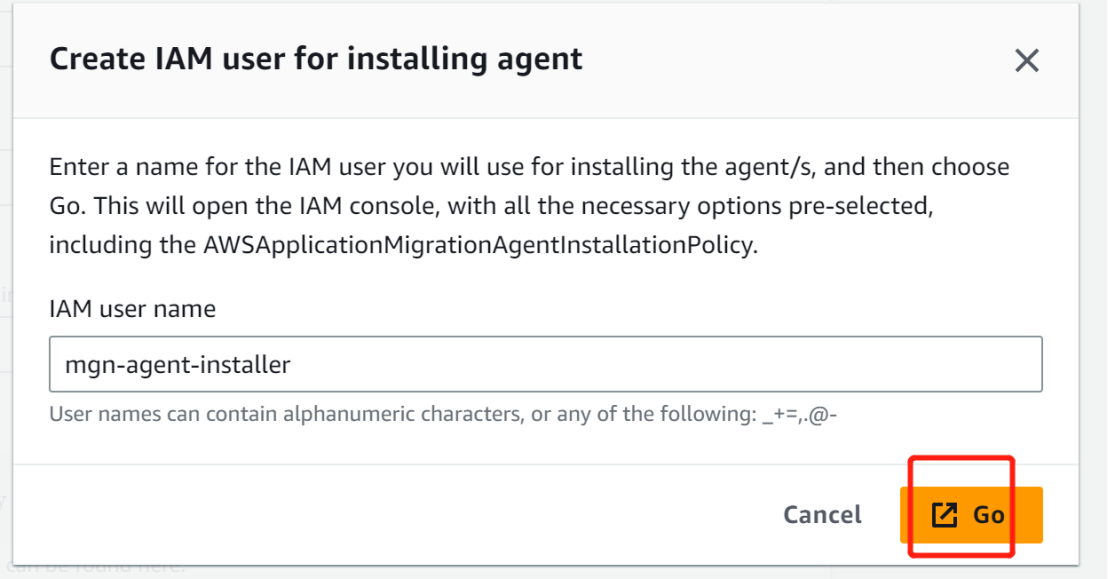The image size is (1108, 579).
Task: Cancel the IAM user creation
Action: (822, 515)
